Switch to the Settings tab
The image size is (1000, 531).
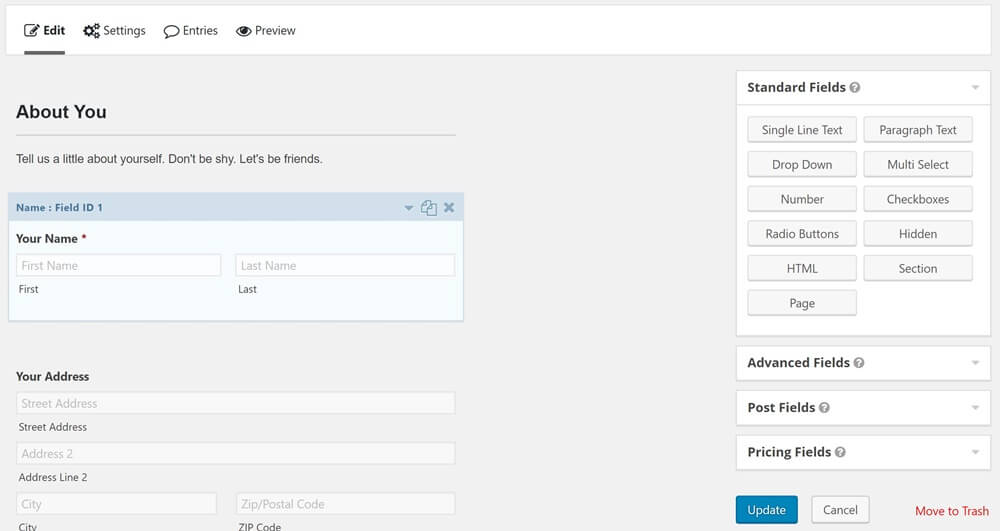[114, 31]
